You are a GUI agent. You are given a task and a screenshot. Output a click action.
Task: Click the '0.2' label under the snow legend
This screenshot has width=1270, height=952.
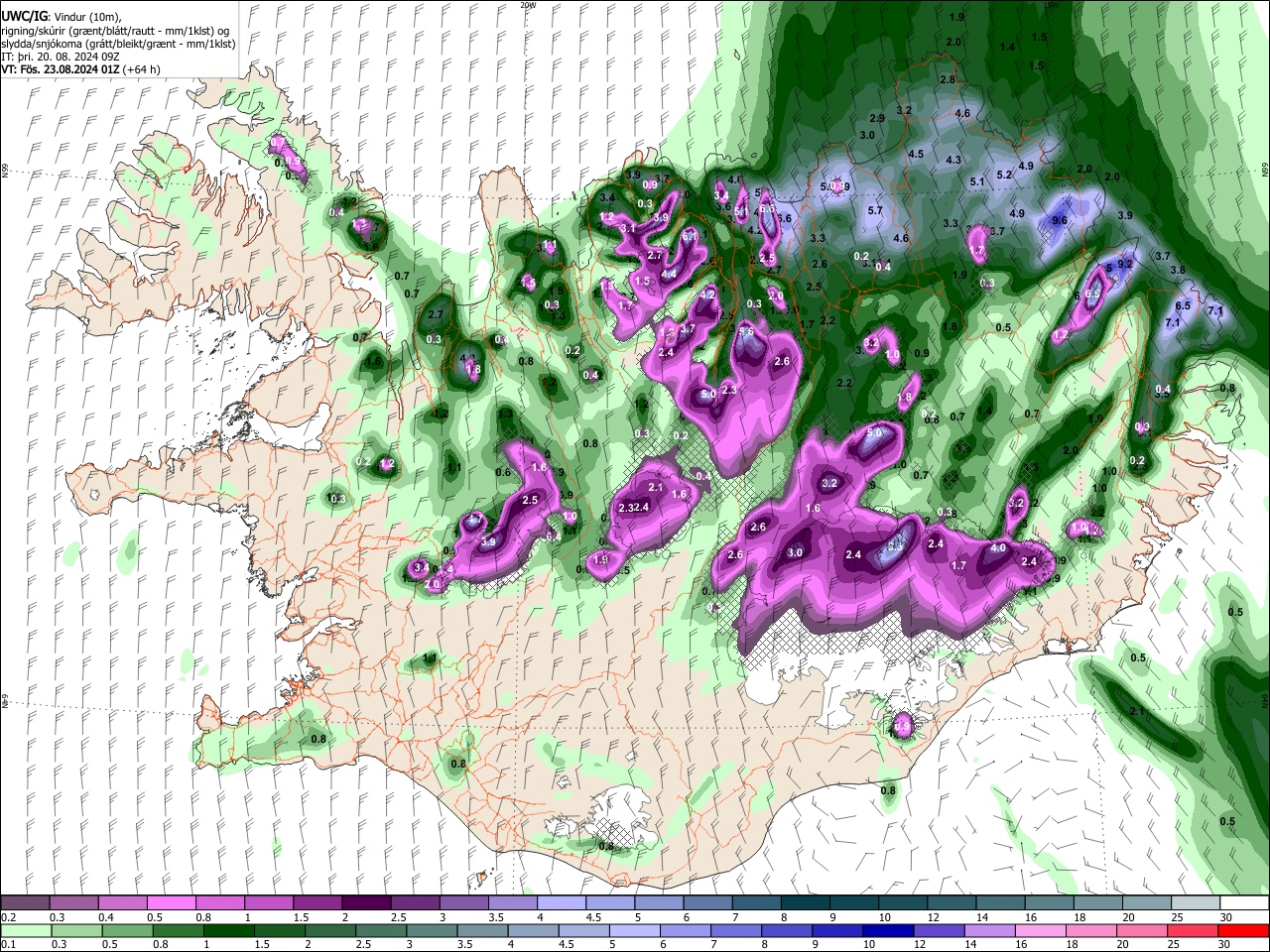tap(8, 917)
